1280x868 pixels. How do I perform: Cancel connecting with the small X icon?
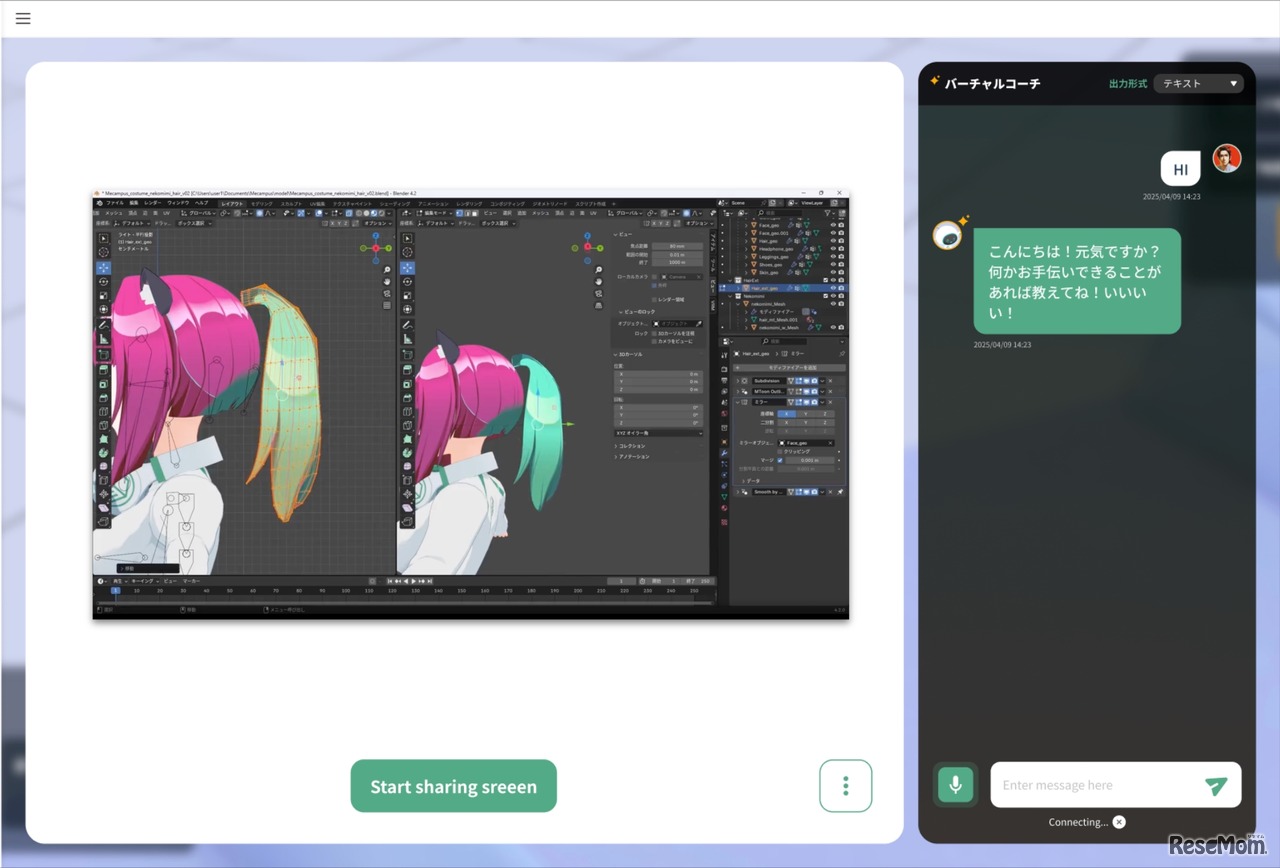pyautogui.click(x=1119, y=822)
